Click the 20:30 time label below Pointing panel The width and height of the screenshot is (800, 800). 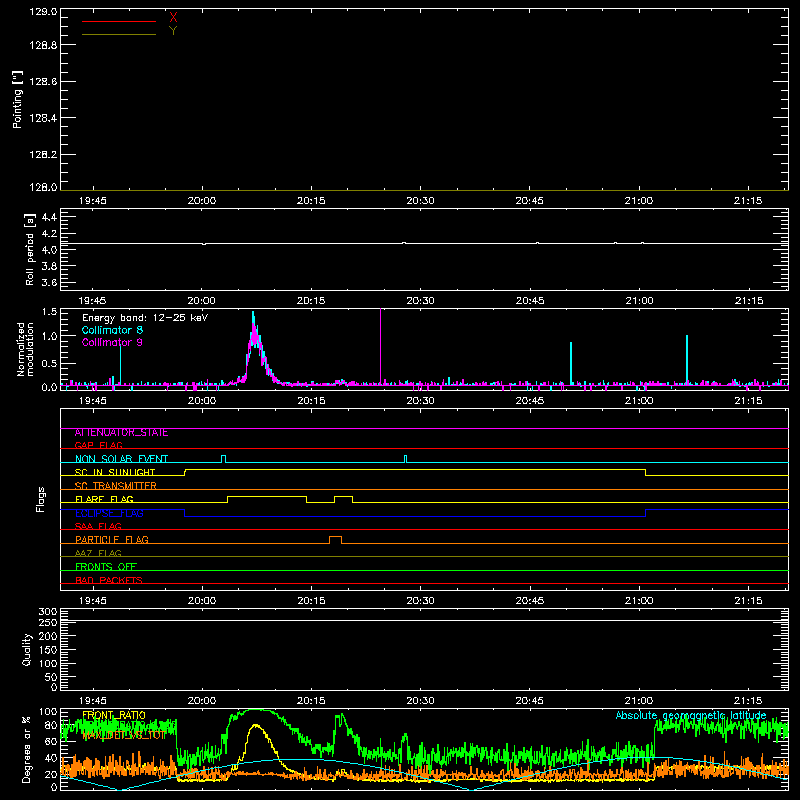click(x=420, y=201)
